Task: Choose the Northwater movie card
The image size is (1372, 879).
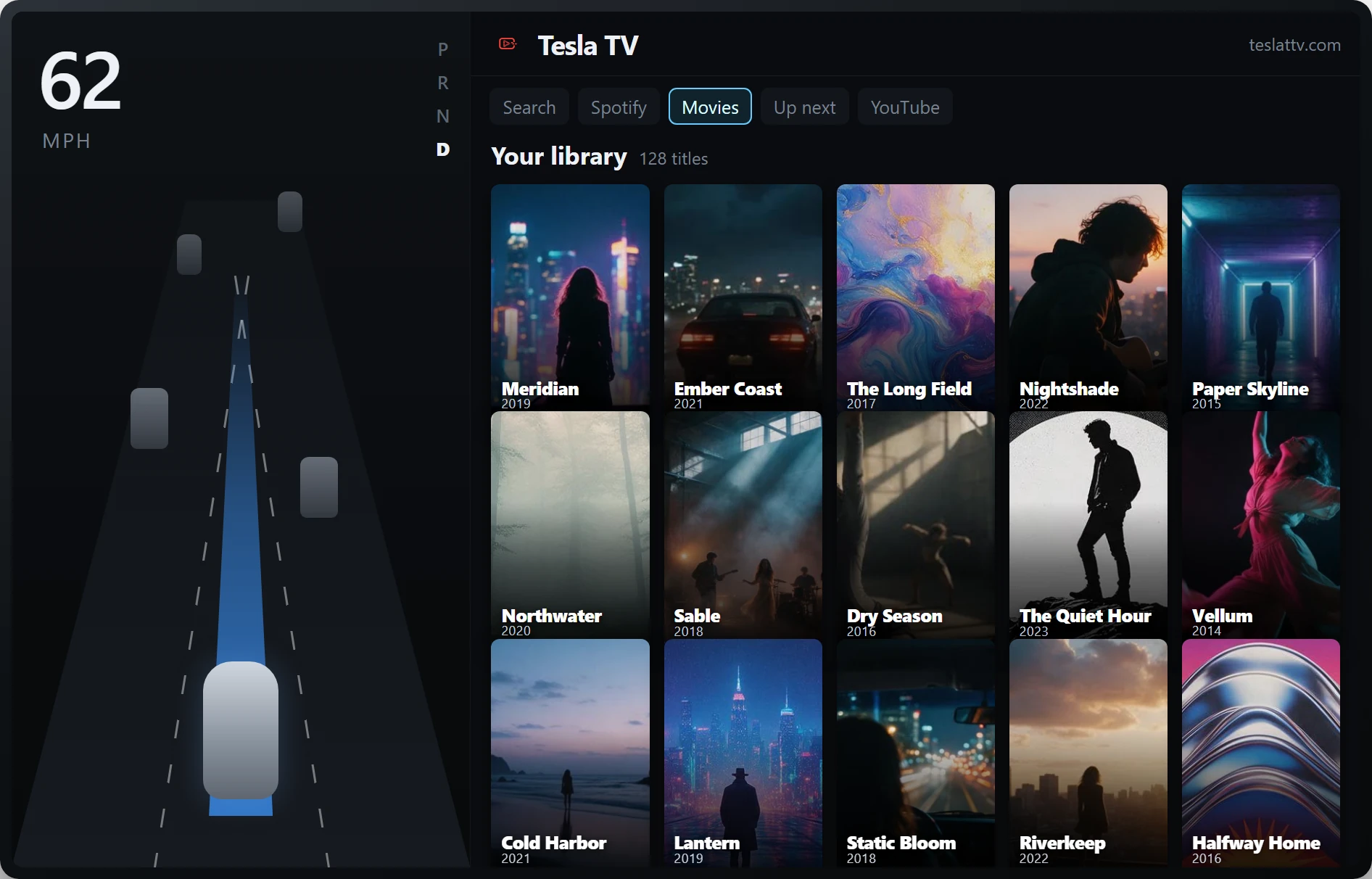Action: click(x=570, y=525)
